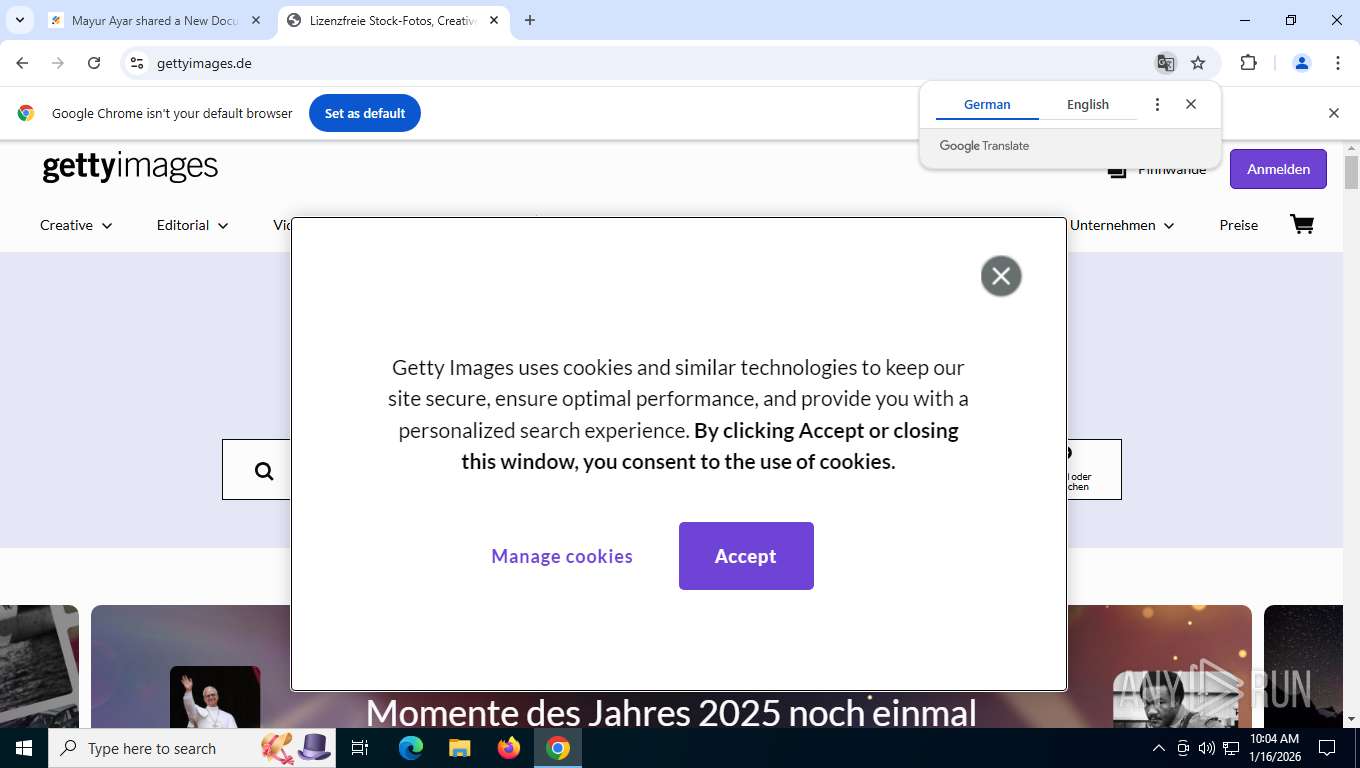Image resolution: width=1360 pixels, height=768 pixels.
Task: Select the German tab in Translate popup
Action: tap(987, 104)
